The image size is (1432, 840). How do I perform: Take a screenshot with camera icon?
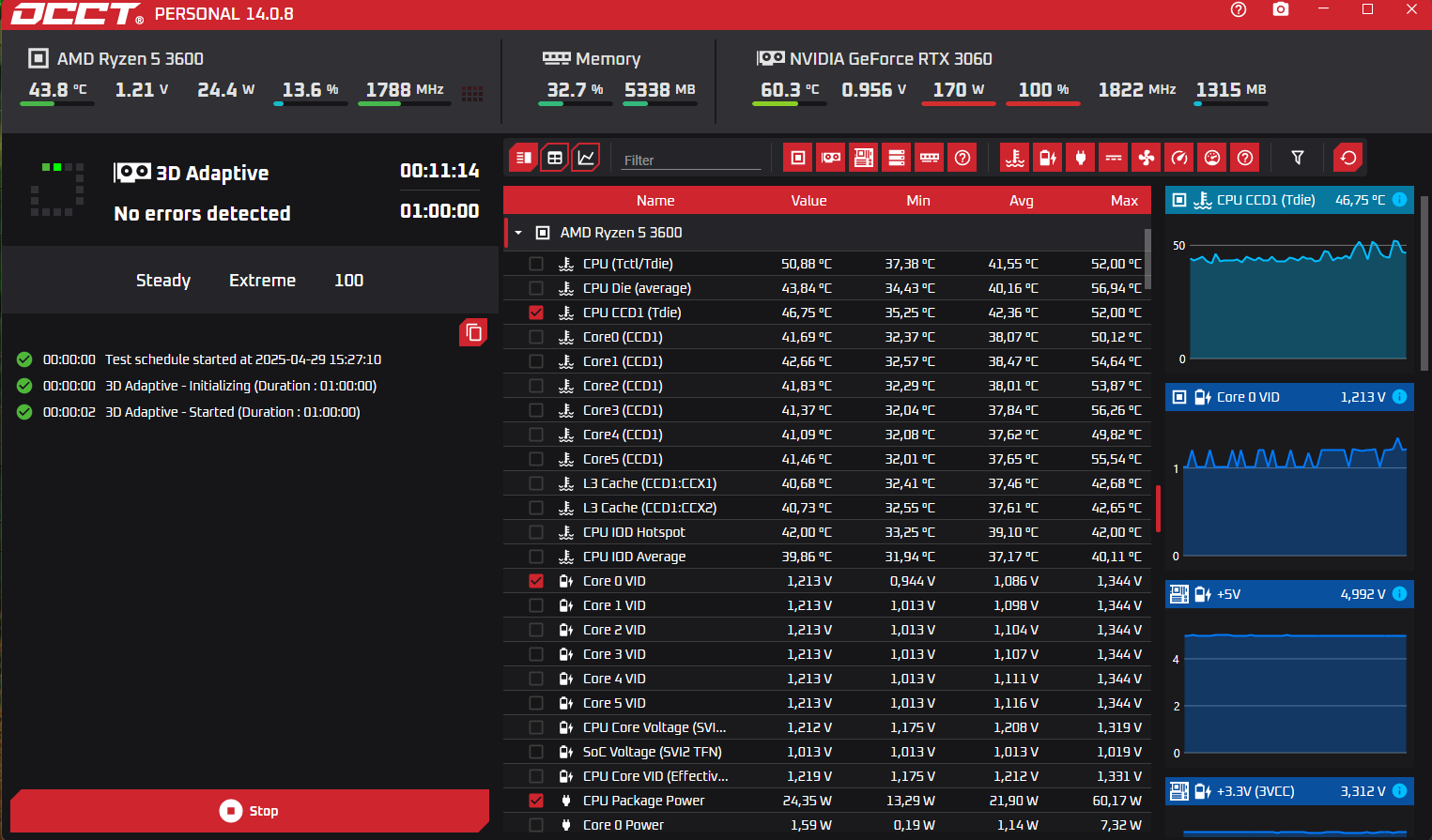coord(1281,9)
